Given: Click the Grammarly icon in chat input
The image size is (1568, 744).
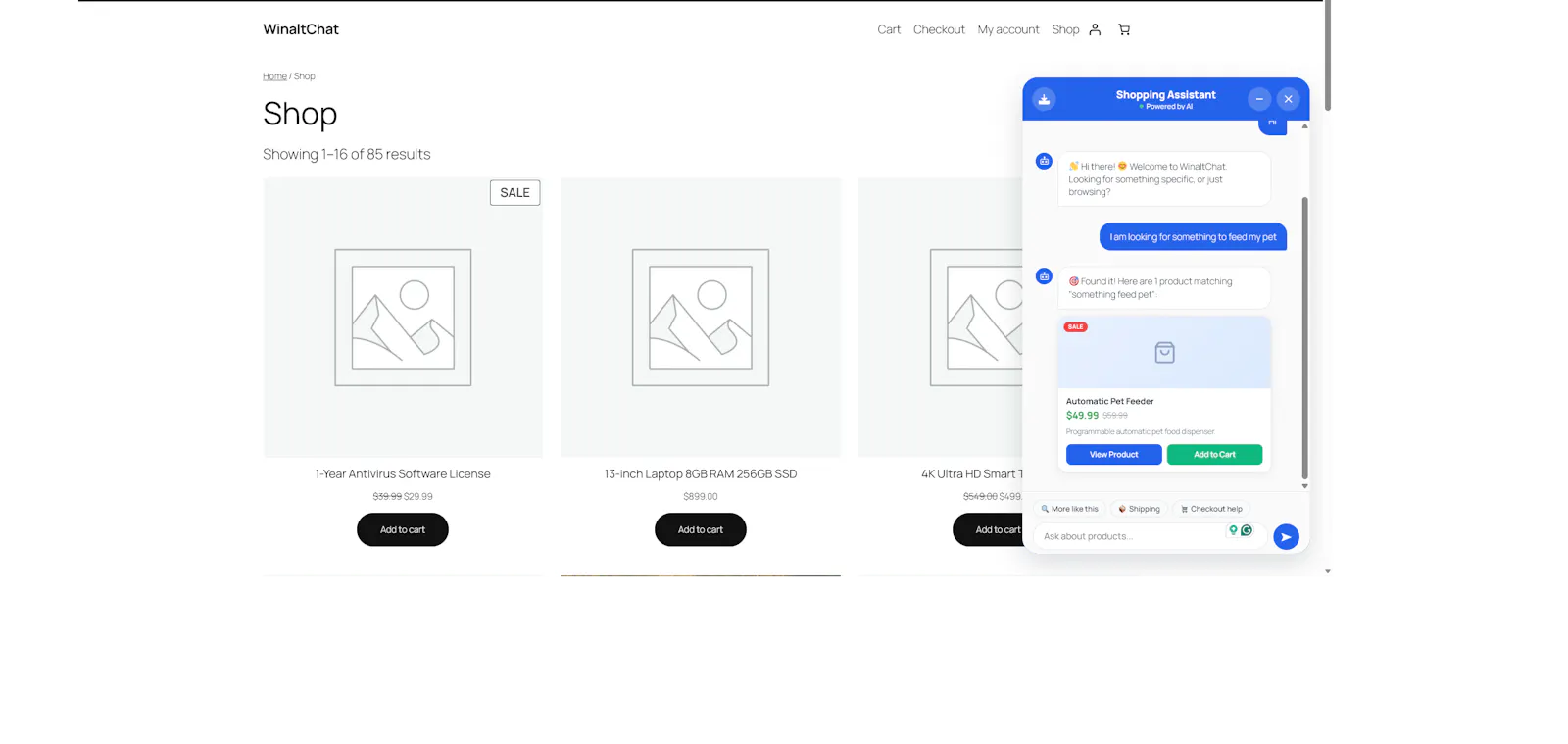Looking at the screenshot, I should click(x=1247, y=530).
